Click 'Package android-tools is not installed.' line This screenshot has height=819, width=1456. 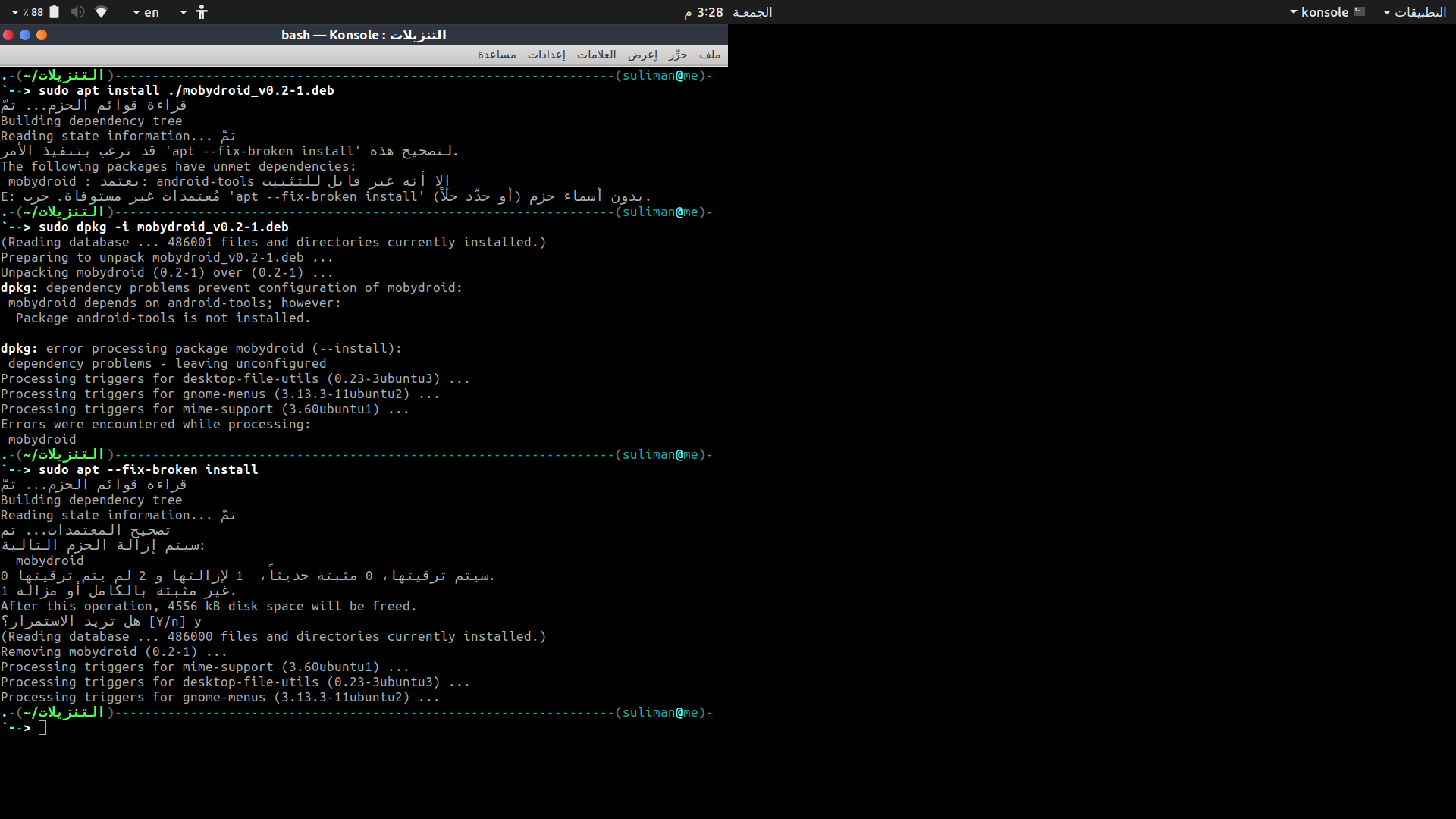coord(163,318)
